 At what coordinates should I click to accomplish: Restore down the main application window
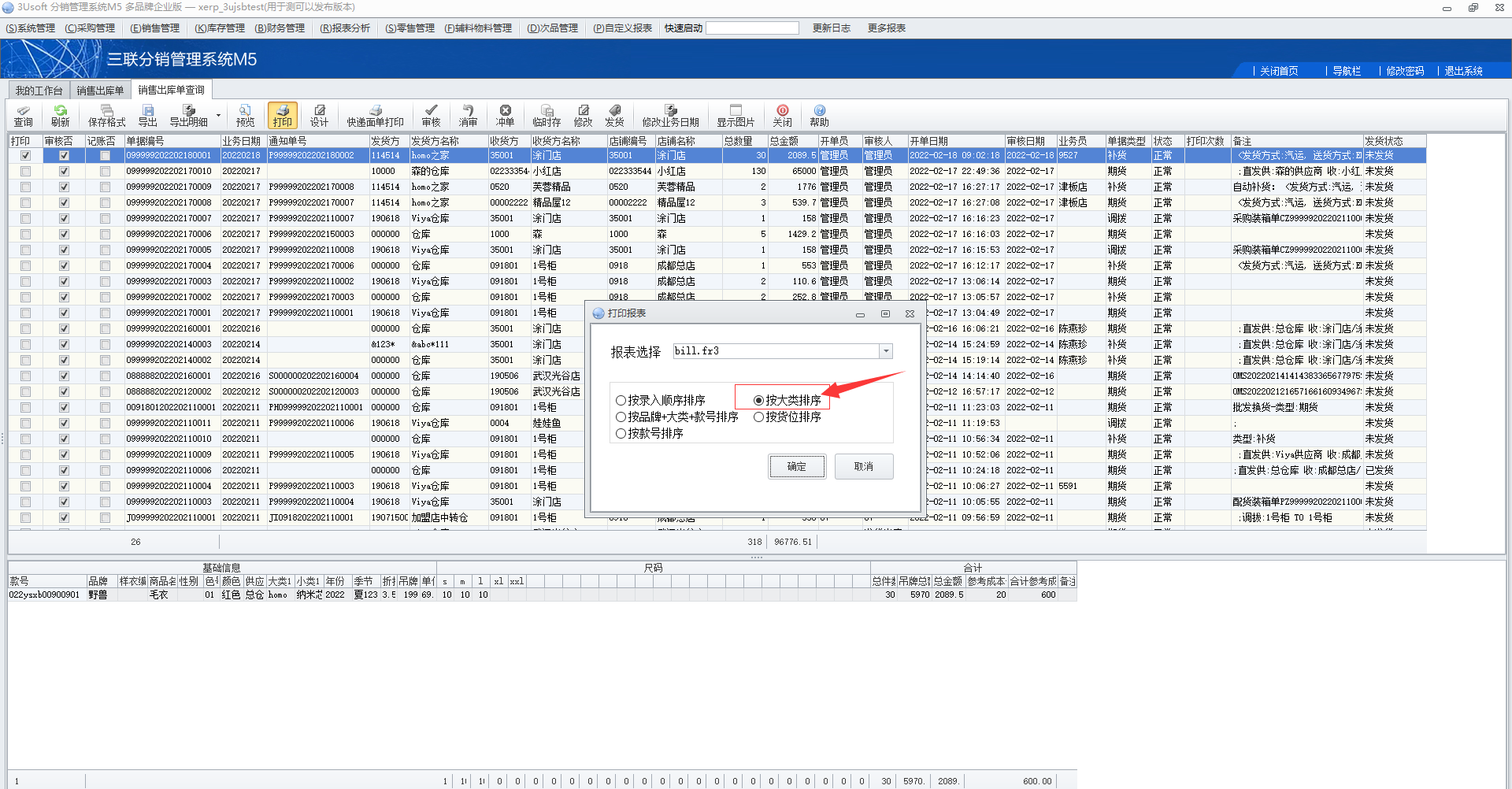1473,8
